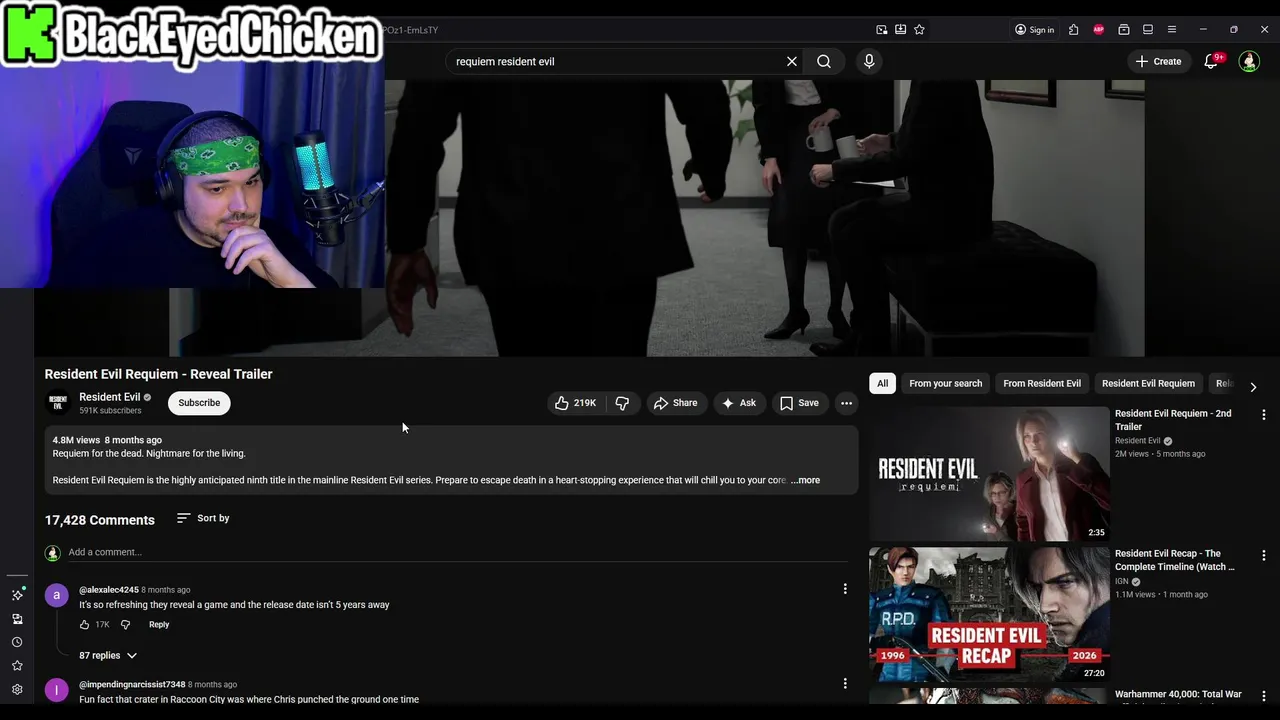This screenshot has height=720, width=1280.
Task: Like the Resident Evil Requiem video
Action: pos(576,403)
